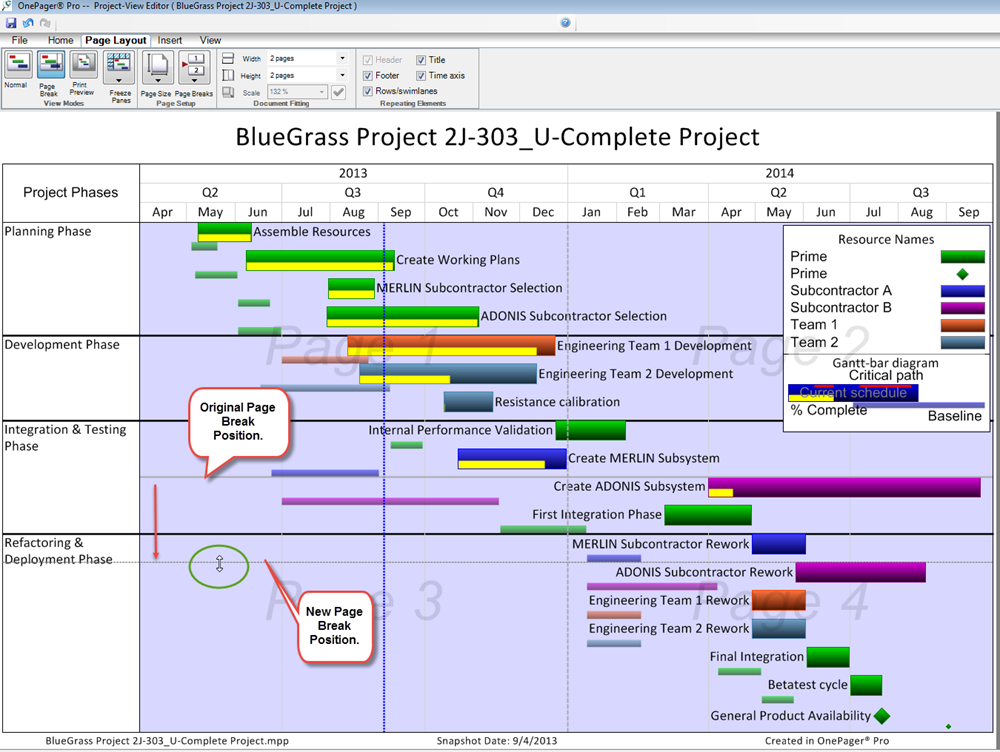Open the Height pages combo box
The width and height of the screenshot is (1000, 752).
tap(308, 75)
